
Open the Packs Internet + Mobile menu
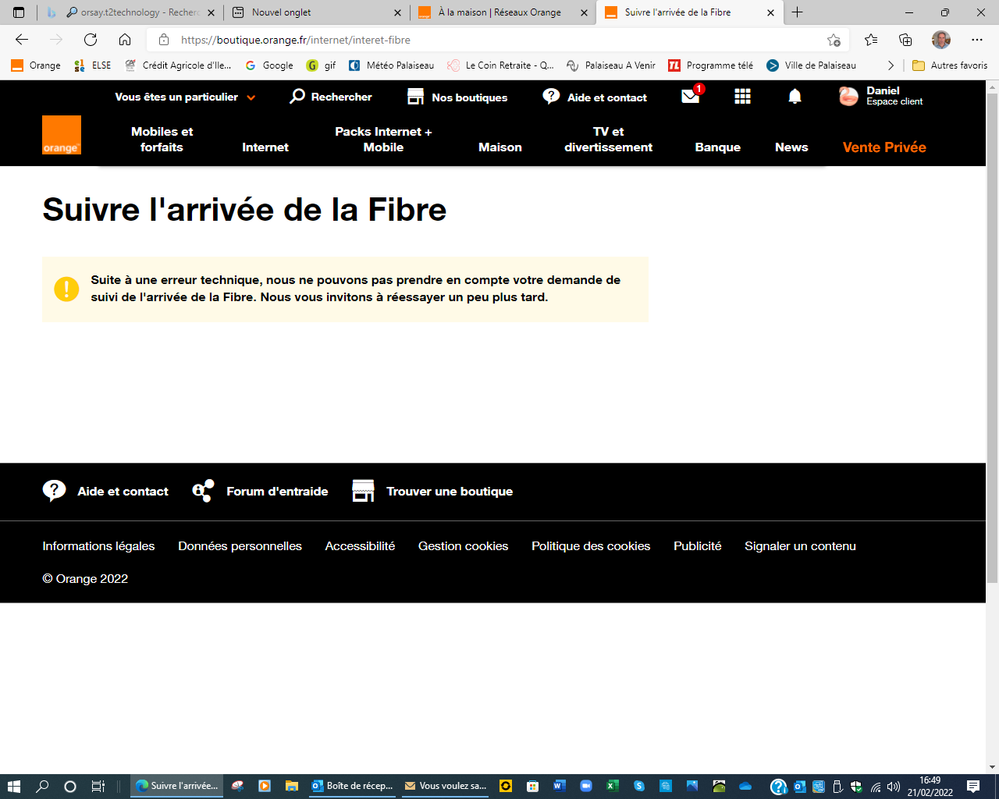384,139
